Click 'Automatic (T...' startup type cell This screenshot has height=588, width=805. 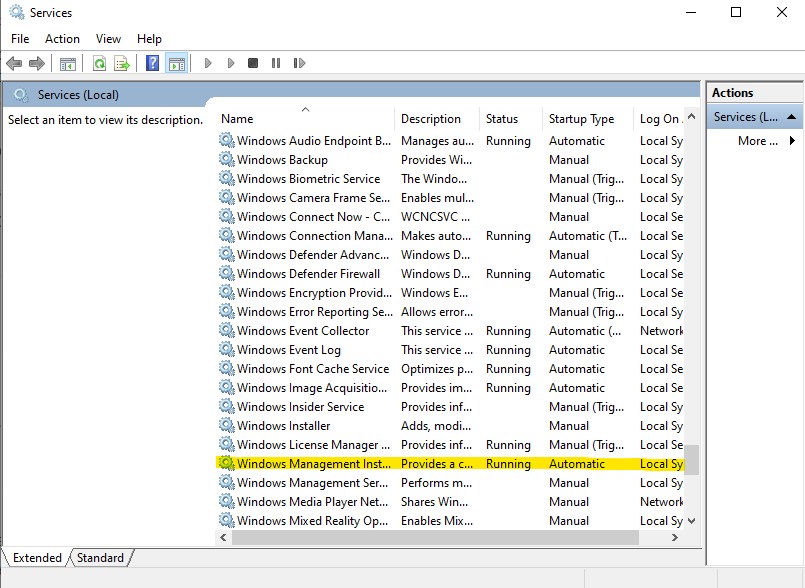(x=588, y=236)
